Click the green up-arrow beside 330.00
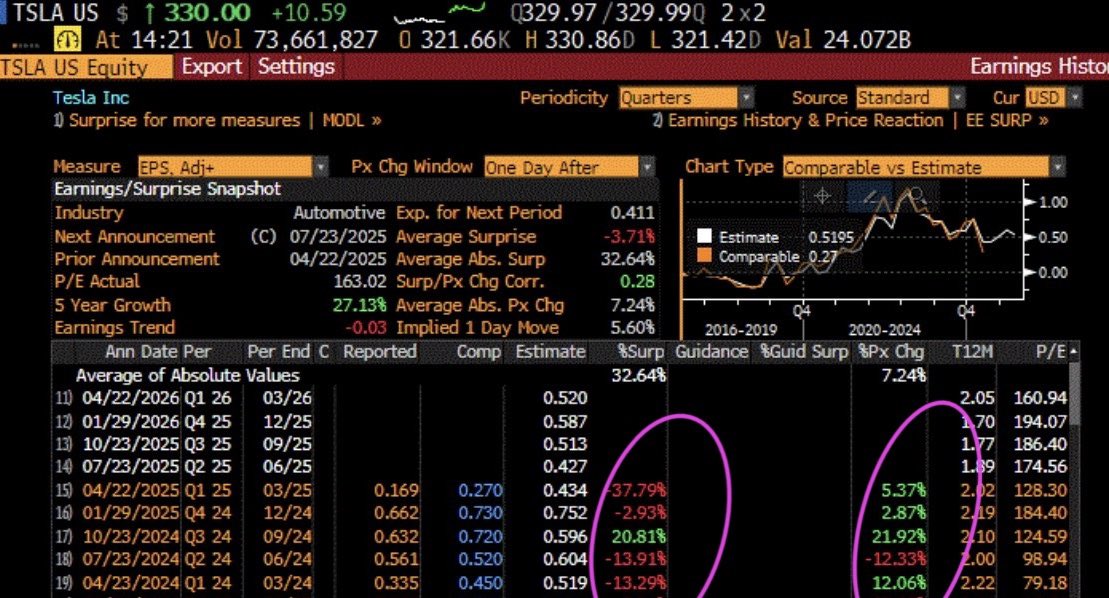The height and width of the screenshot is (598, 1109). 149,13
